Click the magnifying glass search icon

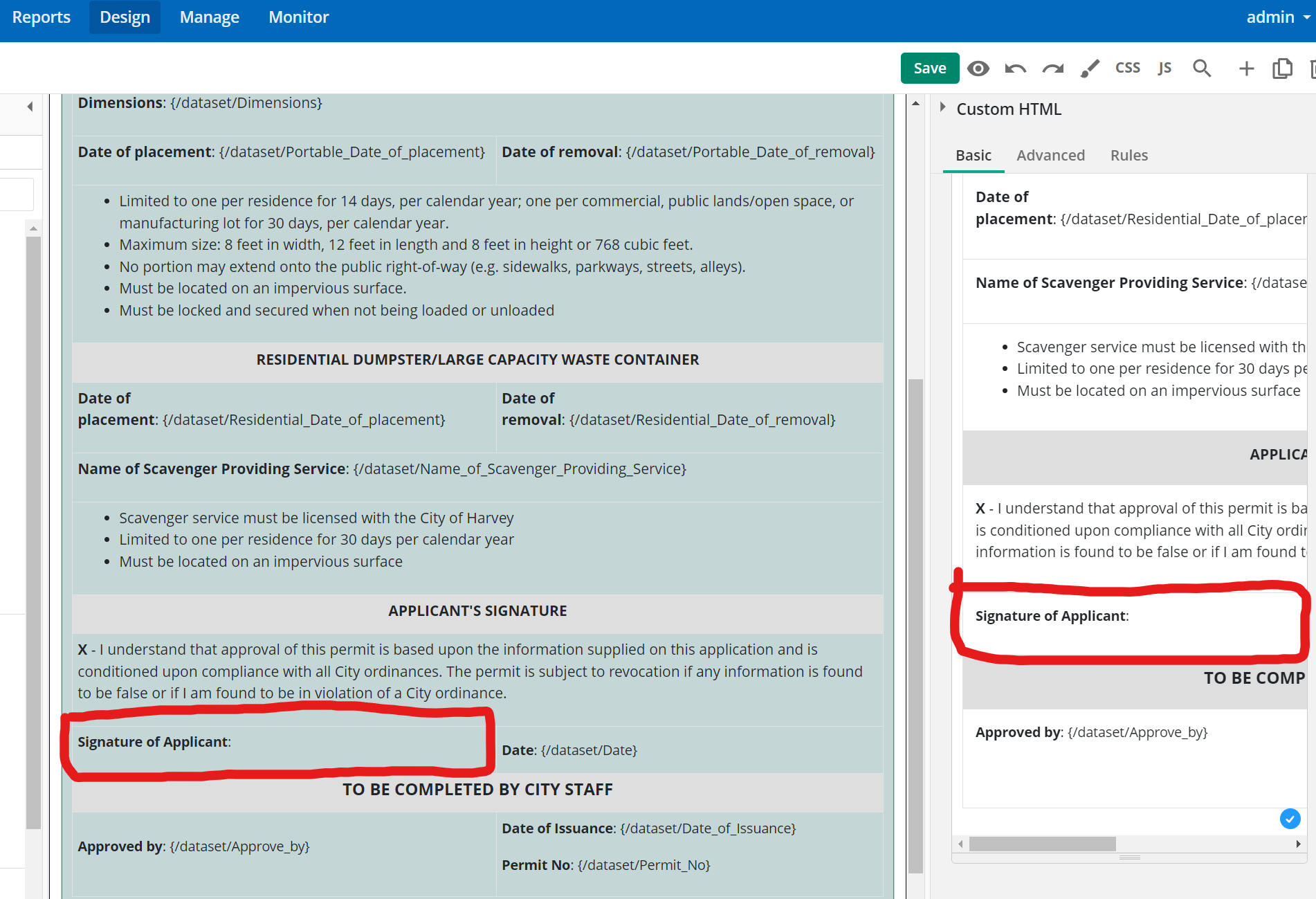click(1202, 69)
